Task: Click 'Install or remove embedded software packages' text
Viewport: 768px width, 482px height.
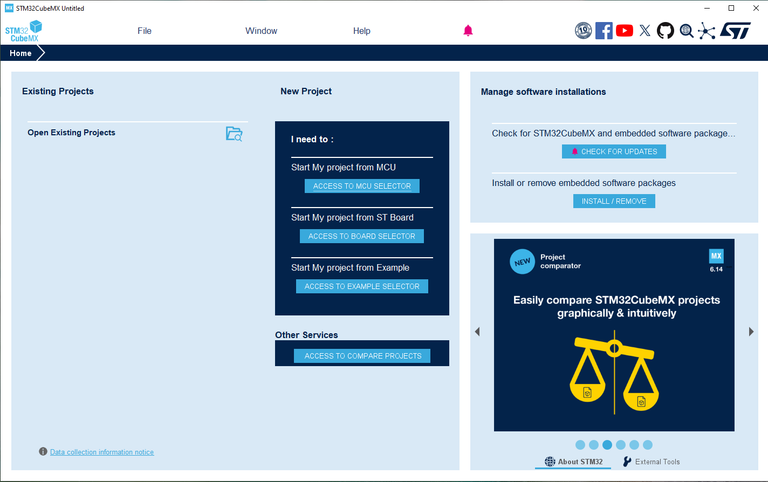Action: pyautogui.click(x=584, y=183)
